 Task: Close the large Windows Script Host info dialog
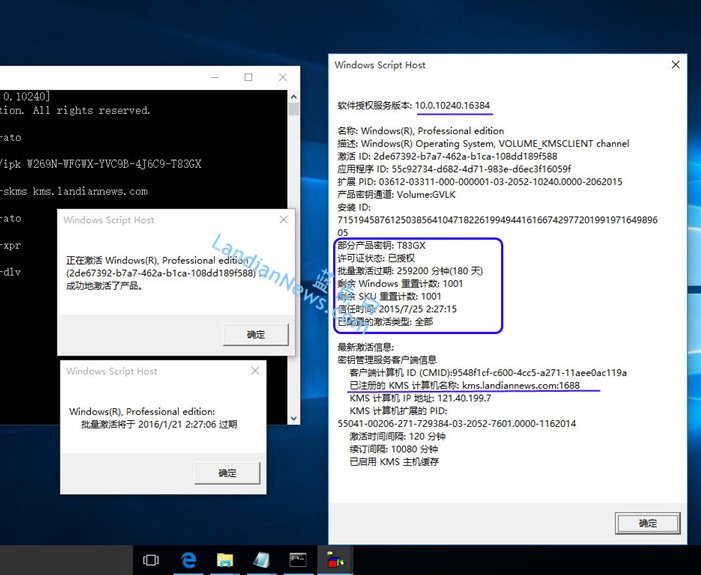click(676, 65)
